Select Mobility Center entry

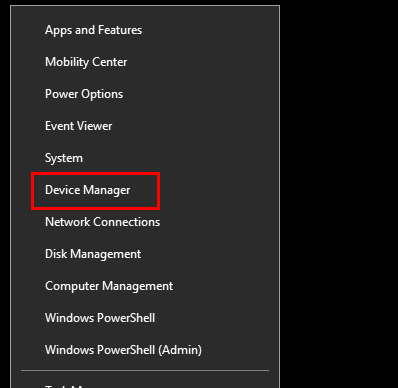(x=86, y=62)
